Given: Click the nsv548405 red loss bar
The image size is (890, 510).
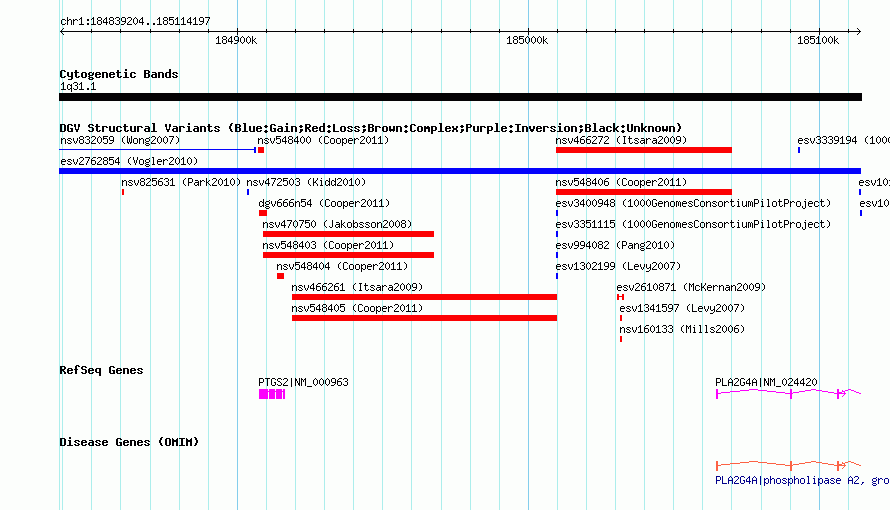Looking at the screenshot, I should 425,318.
